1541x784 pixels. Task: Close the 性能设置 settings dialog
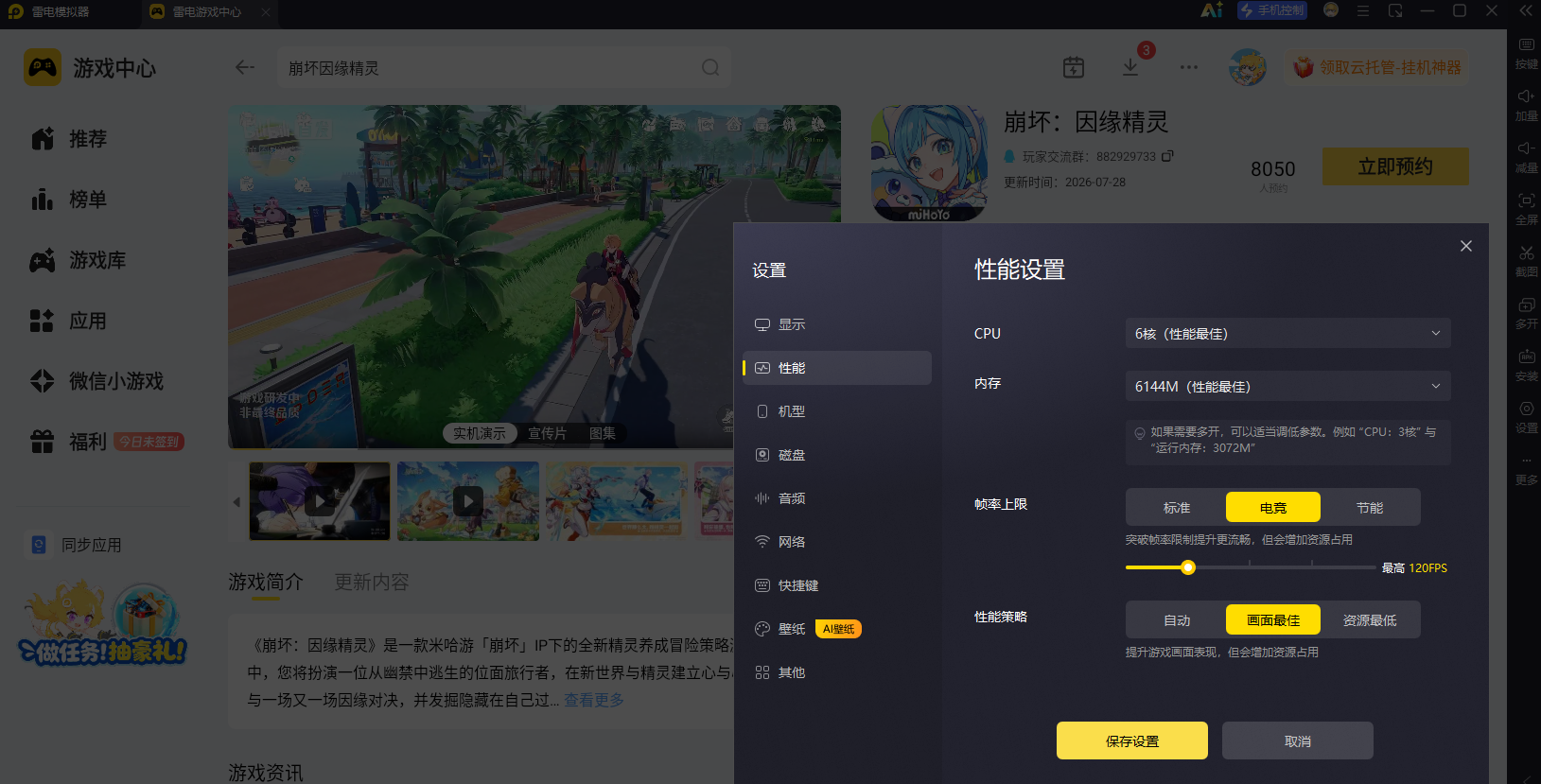click(x=1466, y=246)
